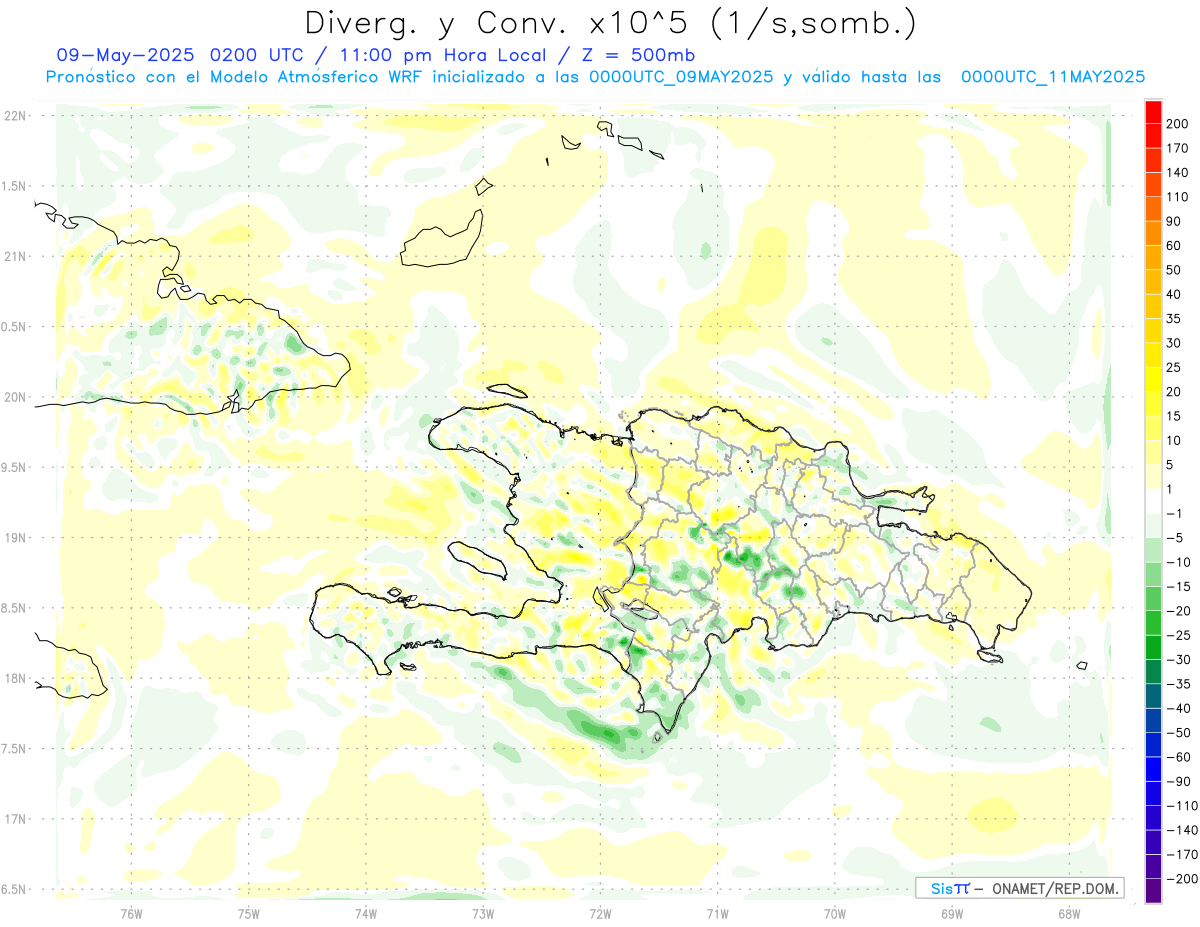This screenshot has height=927, width=1200.
Task: Click the '6.5N' latitude label
Action: (15, 890)
